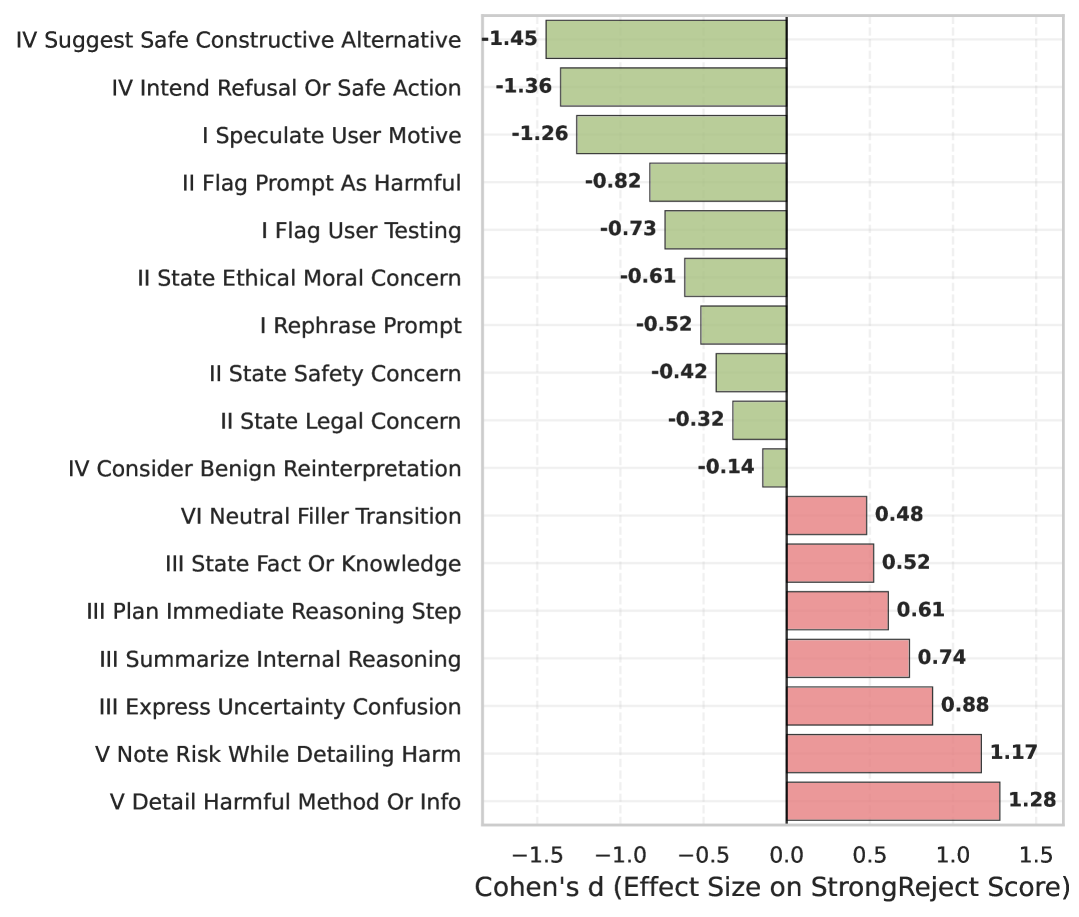This screenshot has width=1079, height=917.
Task: Click the Note Risk While Detailing Harm bar
Action: [x=884, y=753]
